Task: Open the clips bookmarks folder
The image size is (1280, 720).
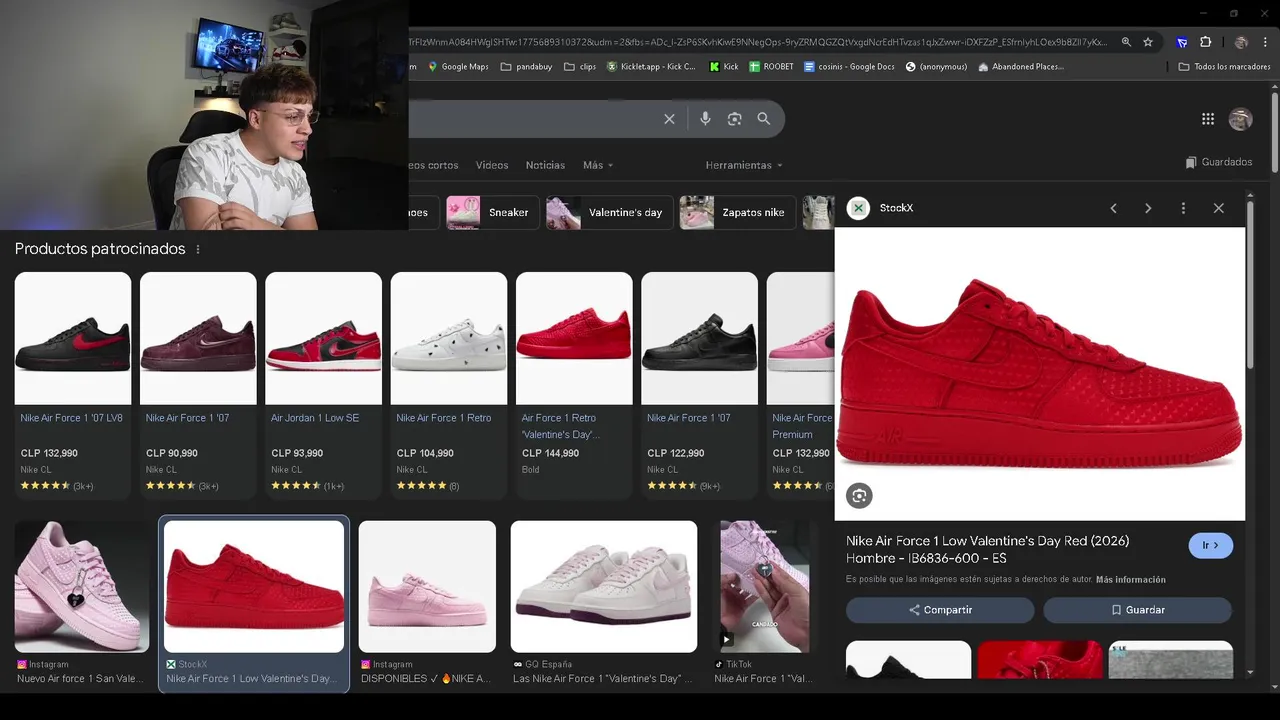Action: click(580, 67)
